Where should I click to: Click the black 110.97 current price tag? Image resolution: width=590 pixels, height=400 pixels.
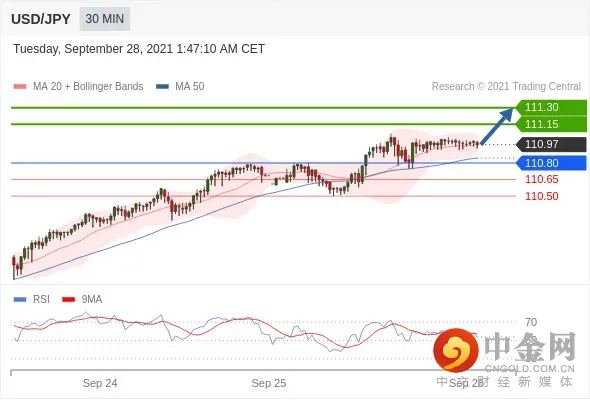(x=551, y=144)
